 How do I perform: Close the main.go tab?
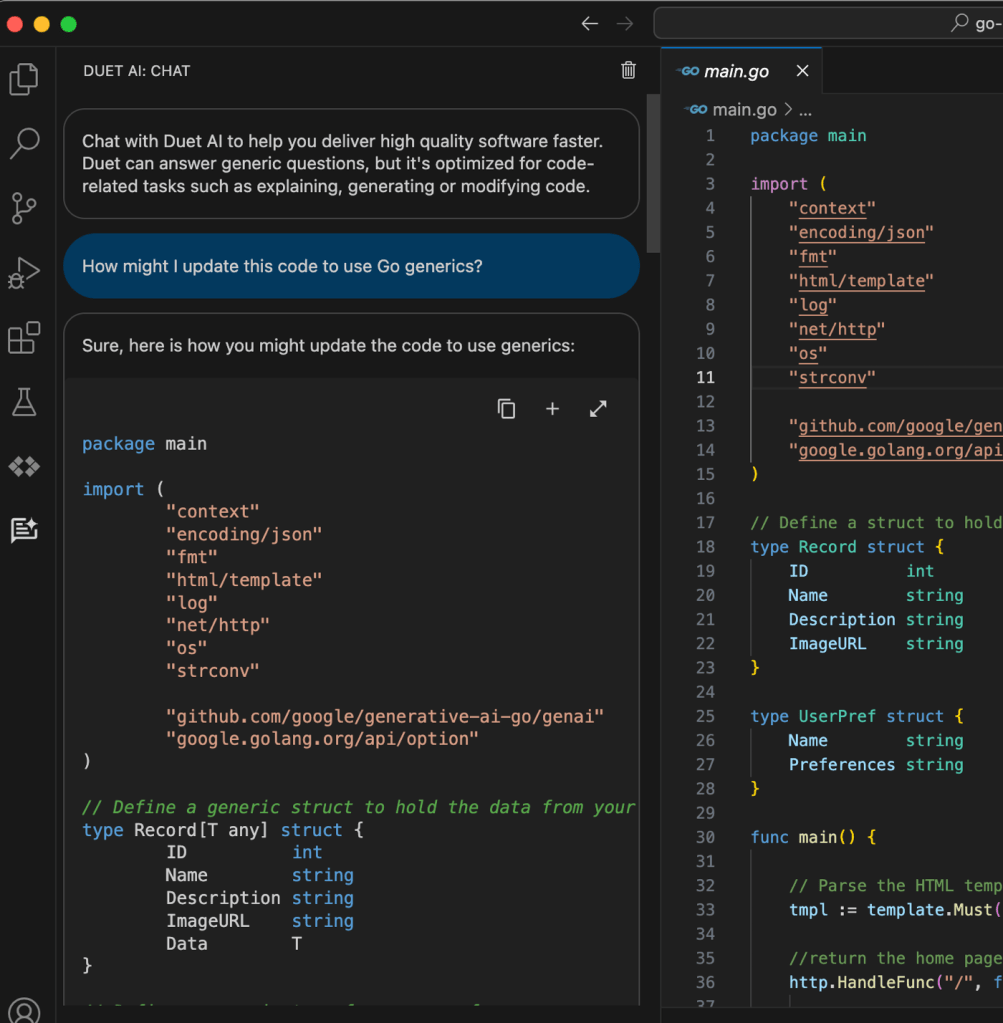pos(802,71)
